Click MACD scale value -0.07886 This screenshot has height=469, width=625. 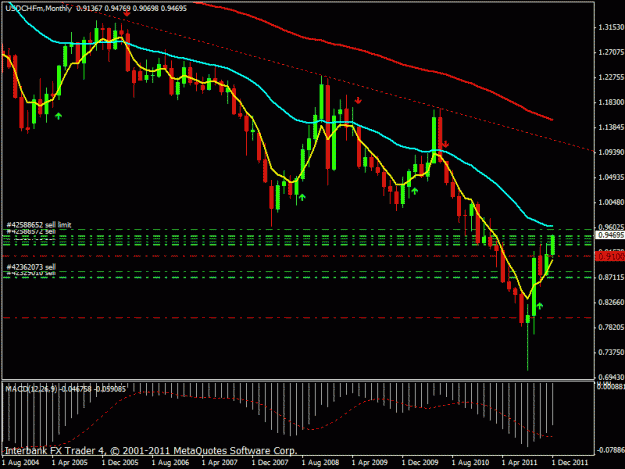pyautogui.click(x=610, y=450)
